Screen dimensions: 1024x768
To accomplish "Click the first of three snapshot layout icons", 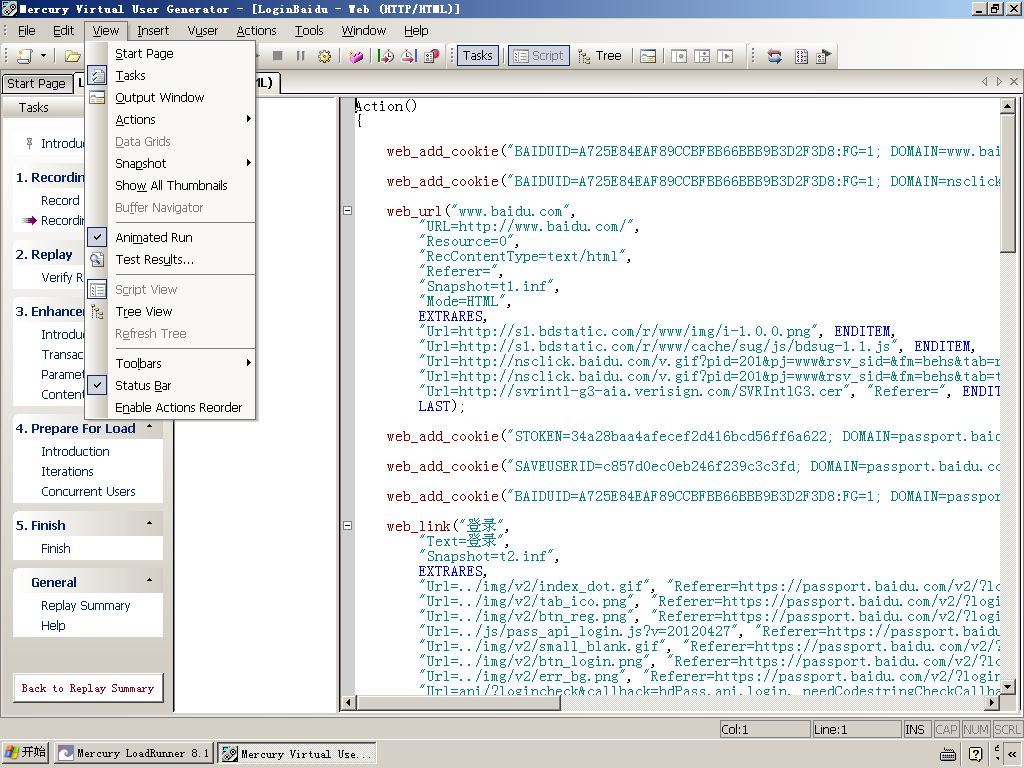I will [x=679, y=56].
